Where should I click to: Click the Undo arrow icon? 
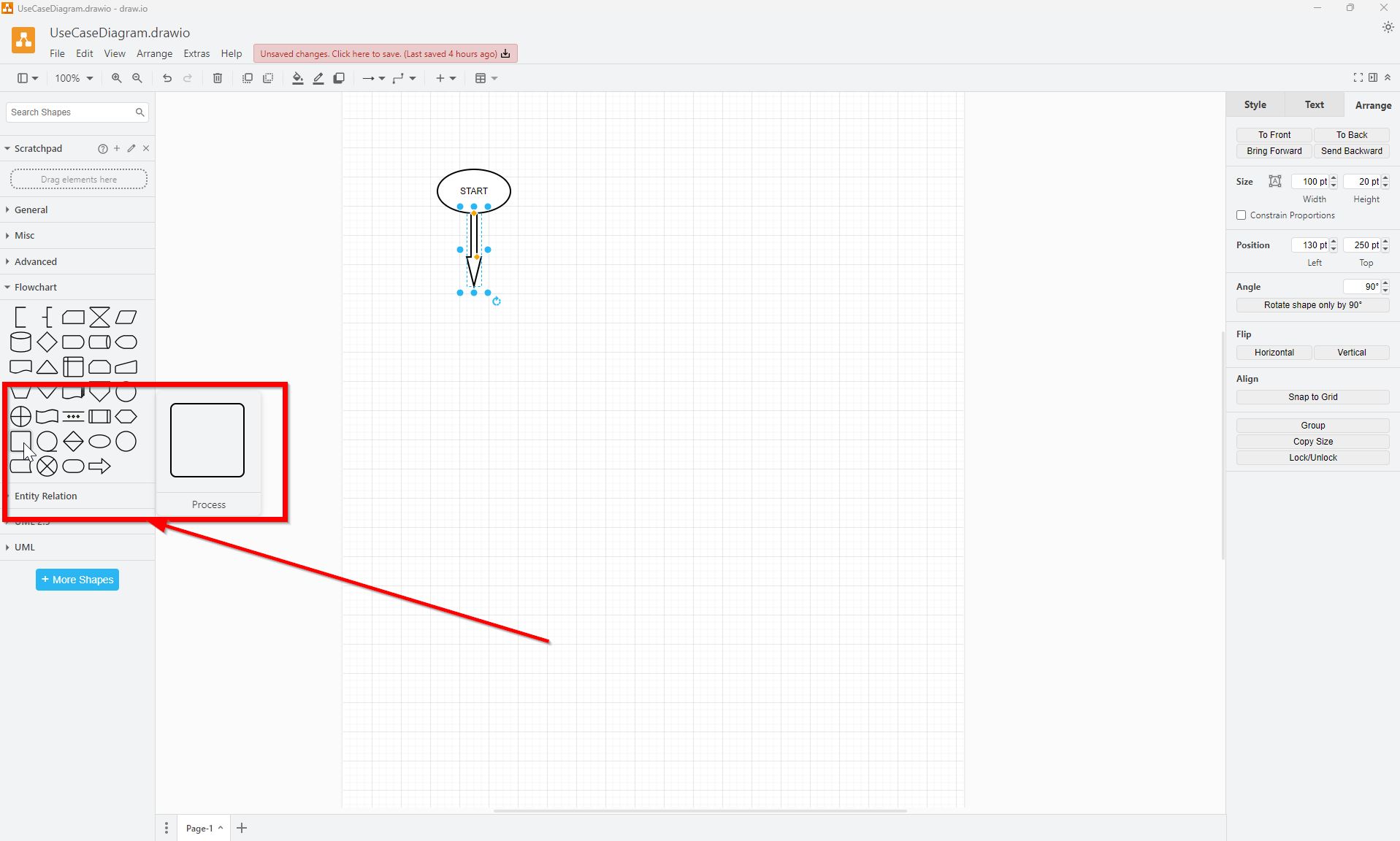pyautogui.click(x=167, y=78)
